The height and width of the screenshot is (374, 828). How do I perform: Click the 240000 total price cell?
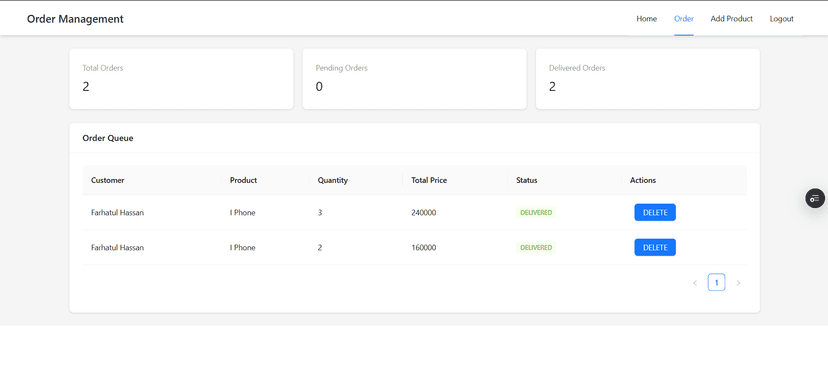[x=424, y=213]
